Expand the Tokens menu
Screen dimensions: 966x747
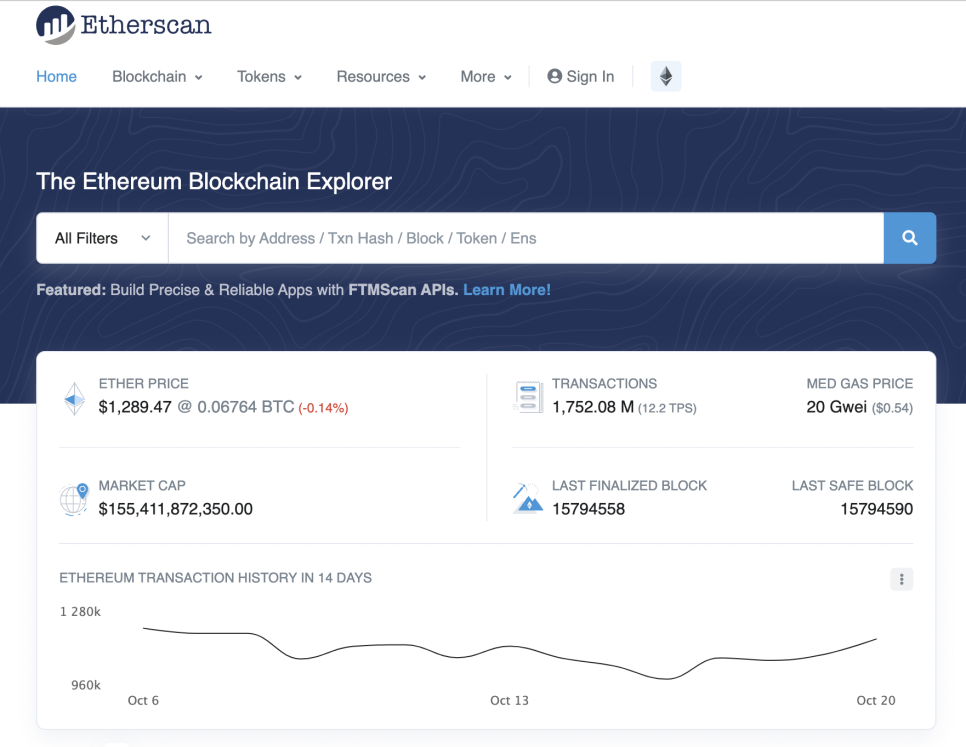point(269,76)
